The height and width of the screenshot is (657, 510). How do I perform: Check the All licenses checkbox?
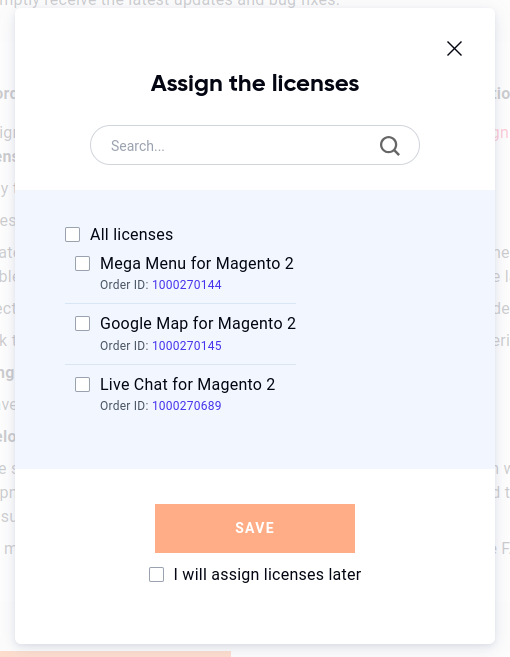click(72, 235)
